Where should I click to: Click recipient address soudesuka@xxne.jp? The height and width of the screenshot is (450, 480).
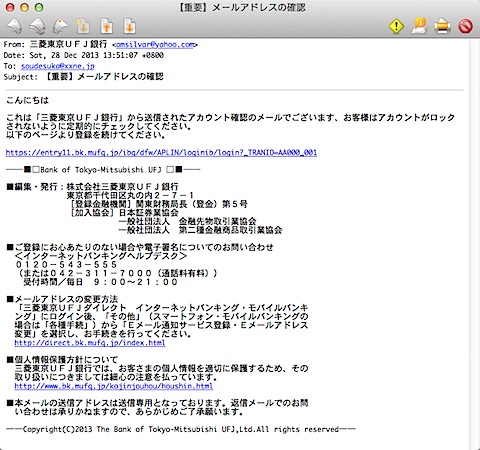coord(58,66)
